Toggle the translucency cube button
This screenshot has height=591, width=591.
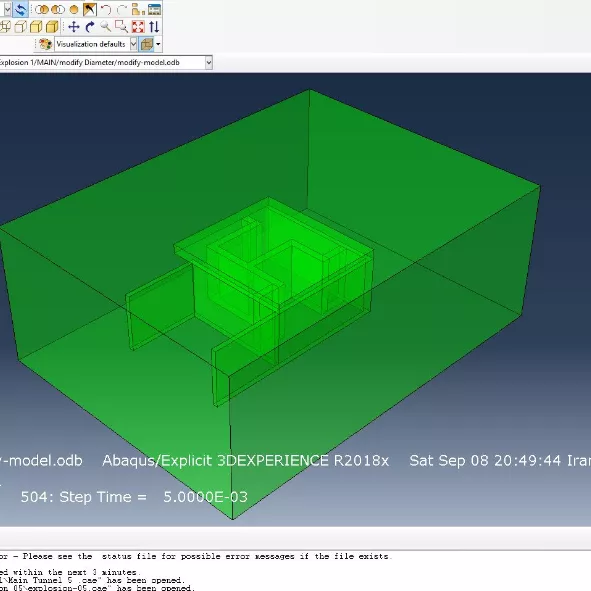(x=147, y=44)
